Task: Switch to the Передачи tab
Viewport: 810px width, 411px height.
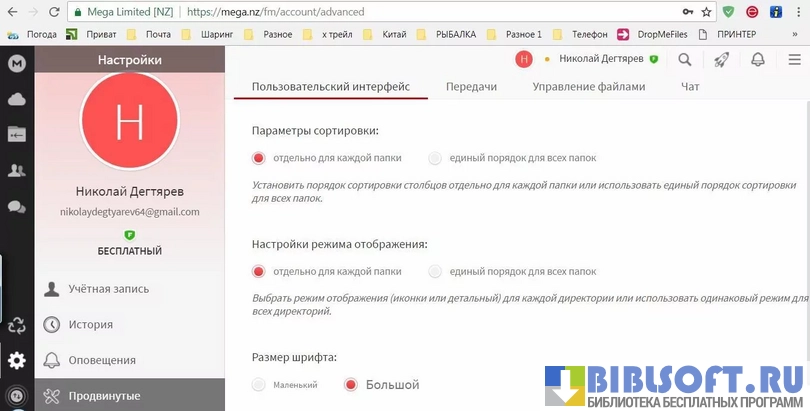Action: [471, 87]
